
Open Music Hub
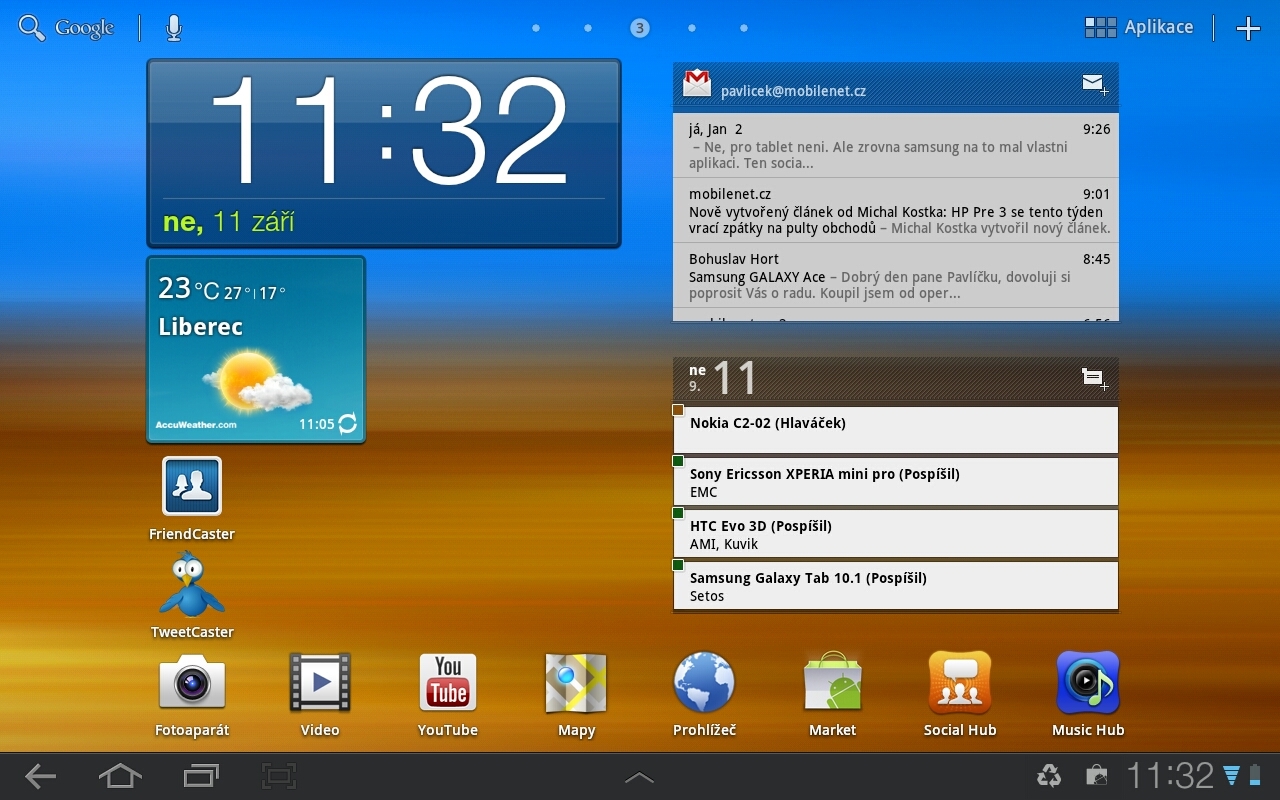coord(1087,685)
